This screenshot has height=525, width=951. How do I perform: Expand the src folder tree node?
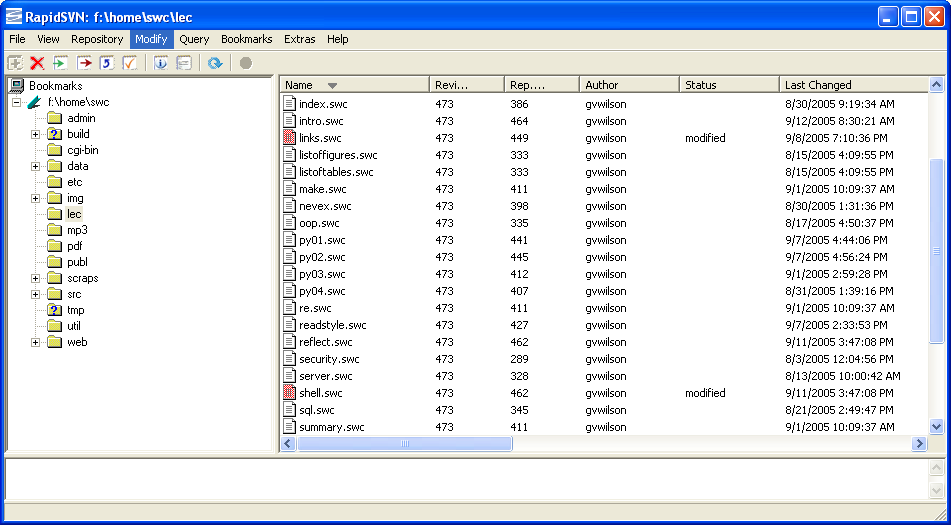coord(36,294)
